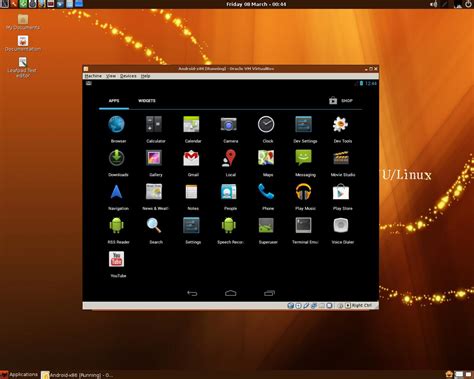Tap the Android recent apps button
474x379 pixels.
tap(269, 293)
